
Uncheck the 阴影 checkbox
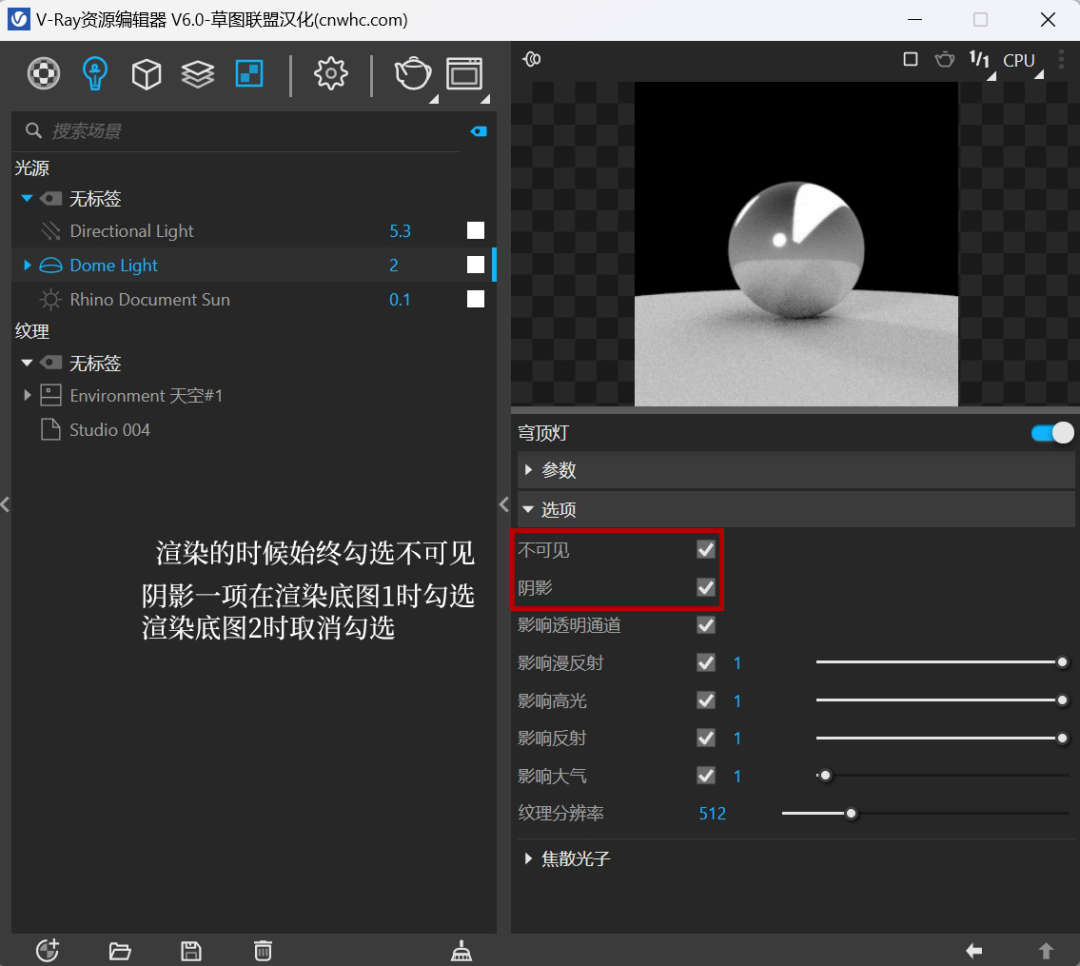point(705,587)
